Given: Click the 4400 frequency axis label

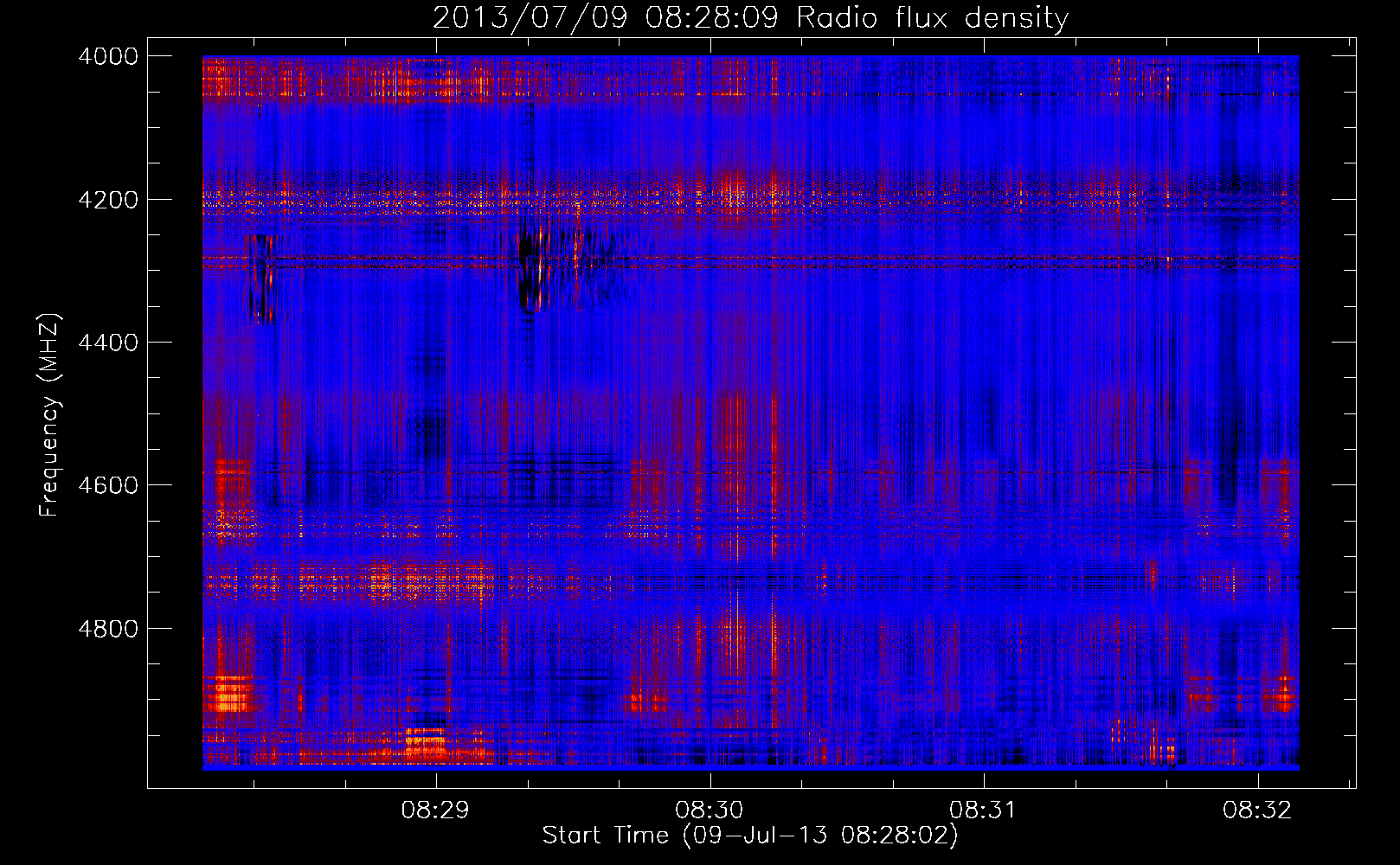Looking at the screenshot, I should pos(108,343).
